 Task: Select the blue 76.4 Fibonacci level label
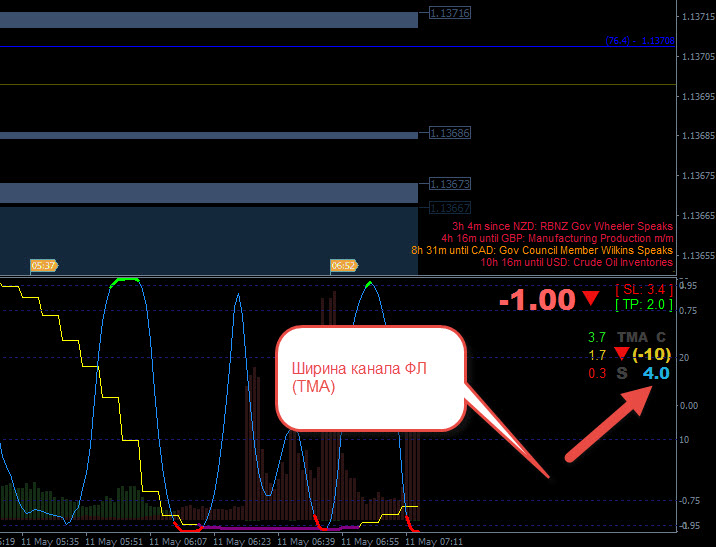[640, 41]
